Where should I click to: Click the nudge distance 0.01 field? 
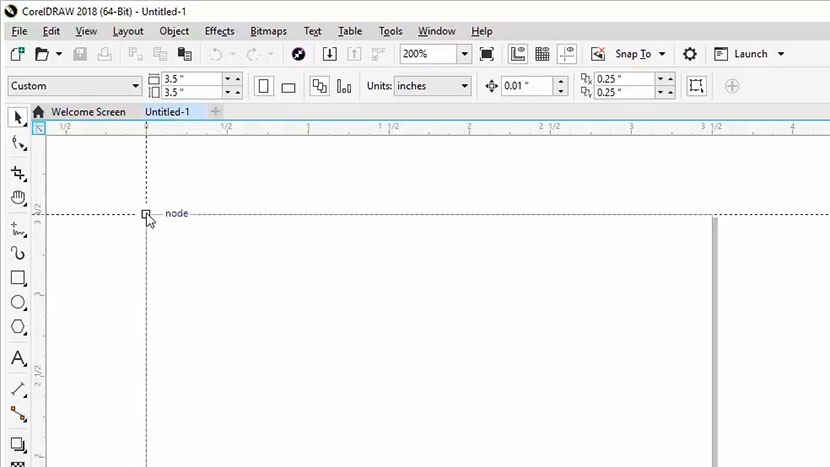tap(526, 86)
